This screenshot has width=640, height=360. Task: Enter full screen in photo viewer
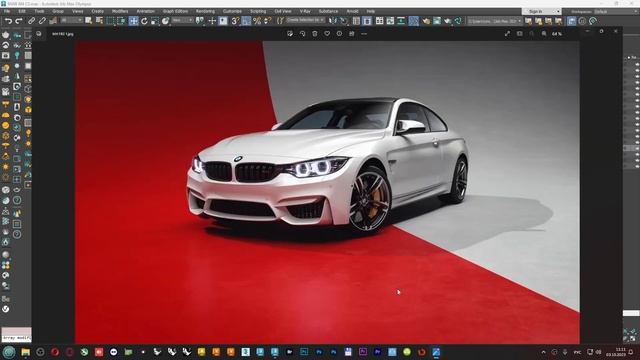pos(507,34)
